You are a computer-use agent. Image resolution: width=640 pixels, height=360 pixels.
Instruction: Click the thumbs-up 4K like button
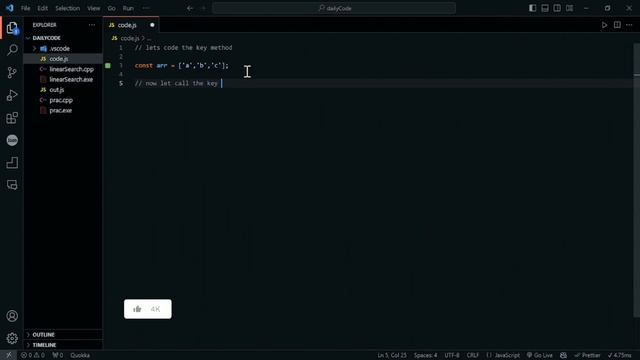(x=148, y=309)
